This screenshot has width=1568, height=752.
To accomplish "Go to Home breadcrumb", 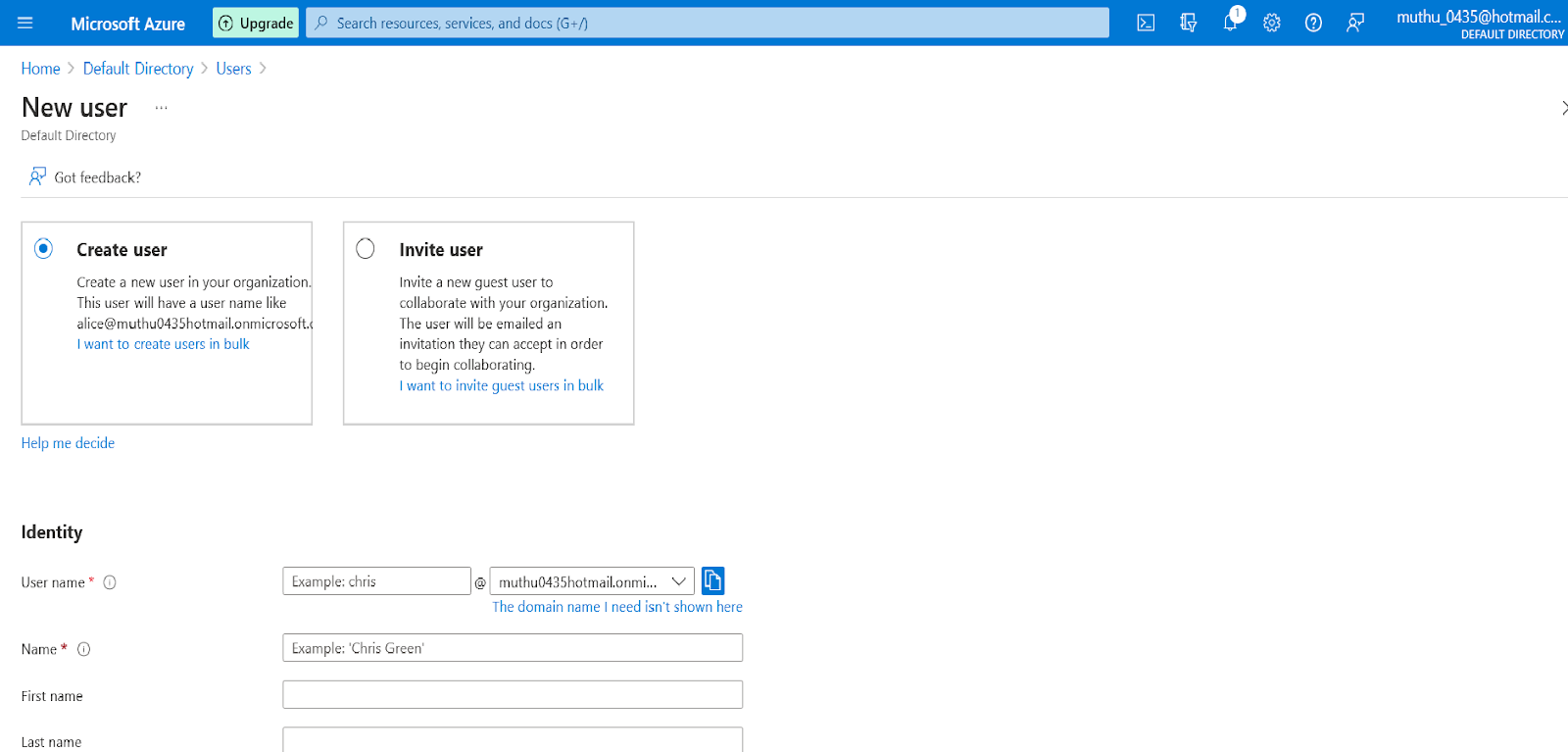I will click(x=40, y=69).
